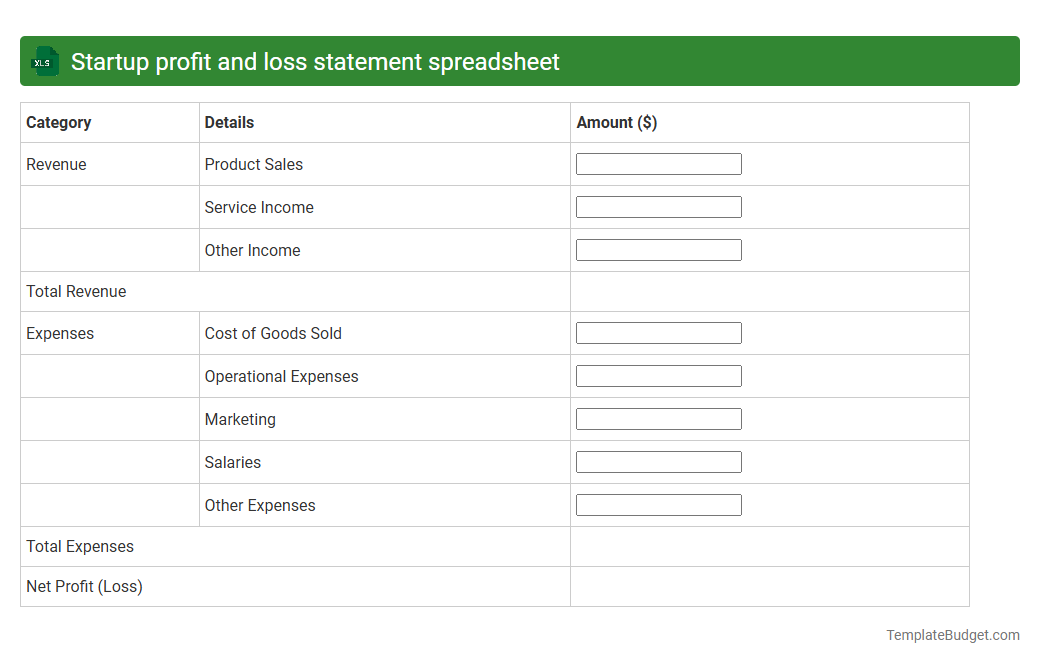Click the Other Expenses input box
The image size is (1040, 664).
pos(658,504)
